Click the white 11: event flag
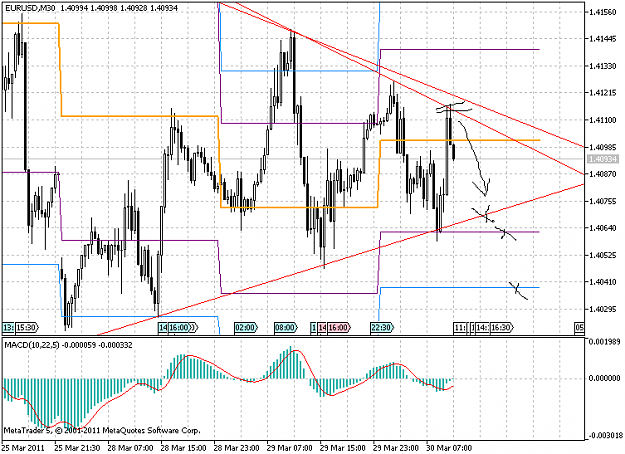 point(460,328)
